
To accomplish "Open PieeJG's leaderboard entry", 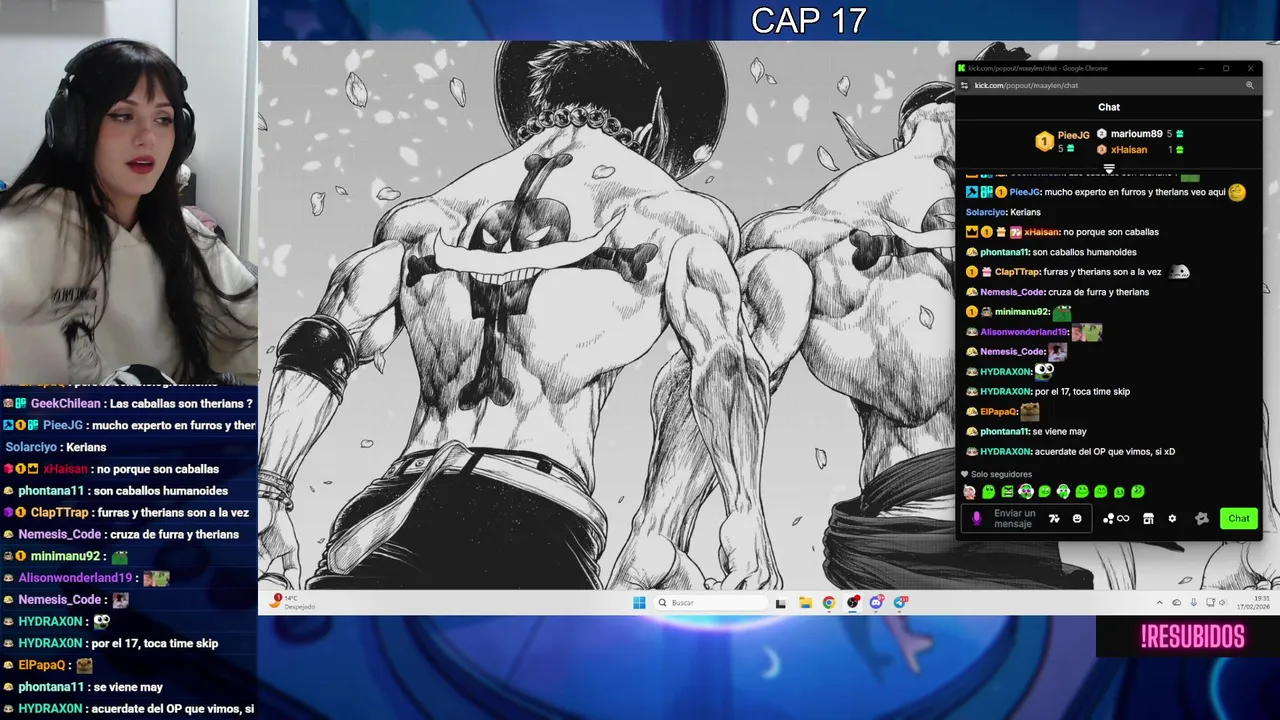I will (x=1064, y=141).
